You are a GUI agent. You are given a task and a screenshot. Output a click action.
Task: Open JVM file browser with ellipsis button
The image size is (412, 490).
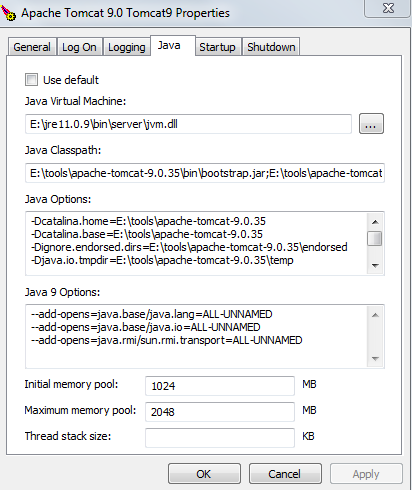[371, 124]
